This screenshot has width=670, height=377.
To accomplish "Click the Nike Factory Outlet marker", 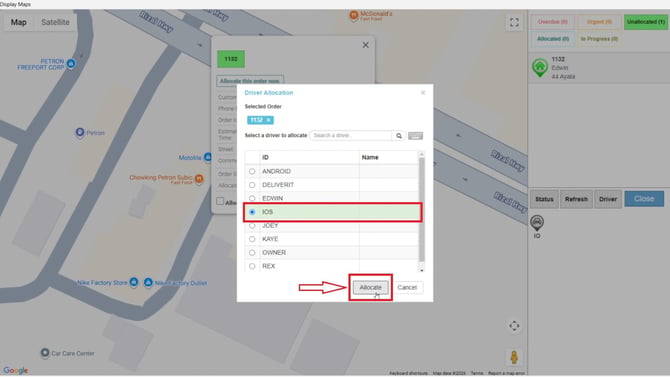I will point(148,283).
